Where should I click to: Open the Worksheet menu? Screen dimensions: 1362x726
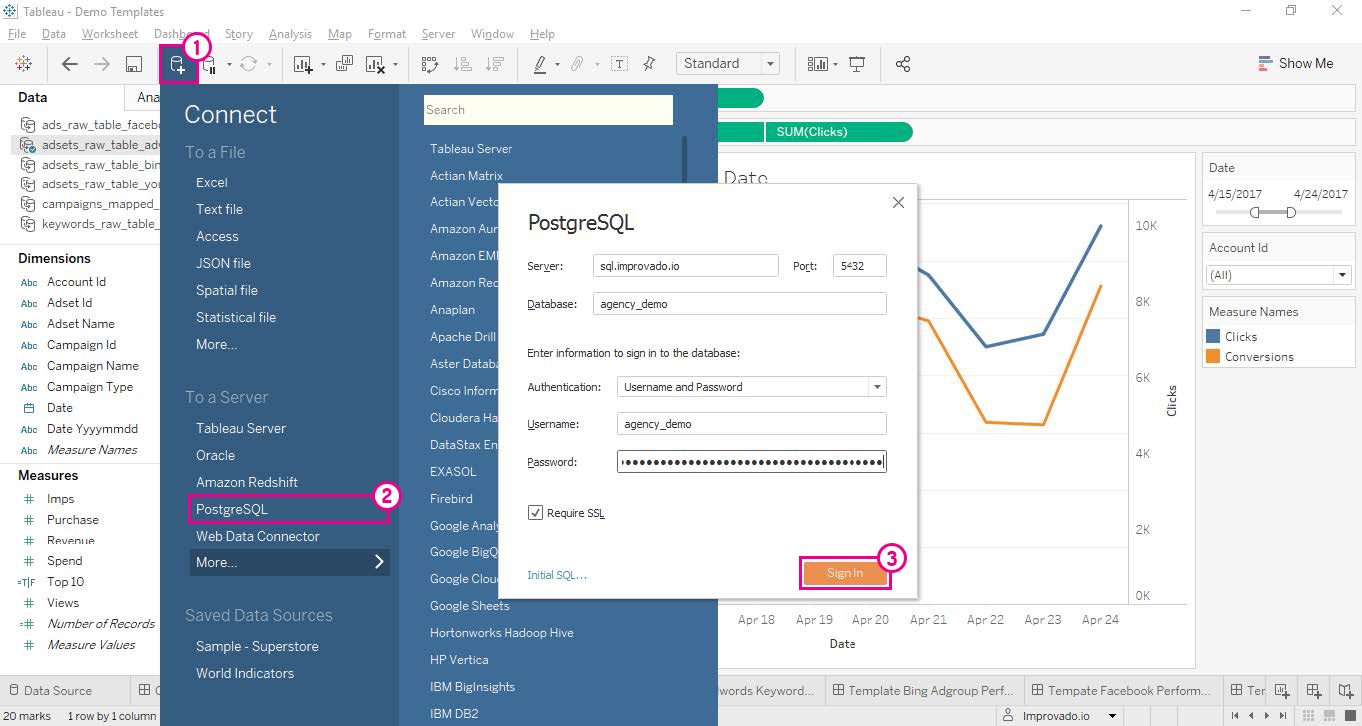click(x=110, y=34)
